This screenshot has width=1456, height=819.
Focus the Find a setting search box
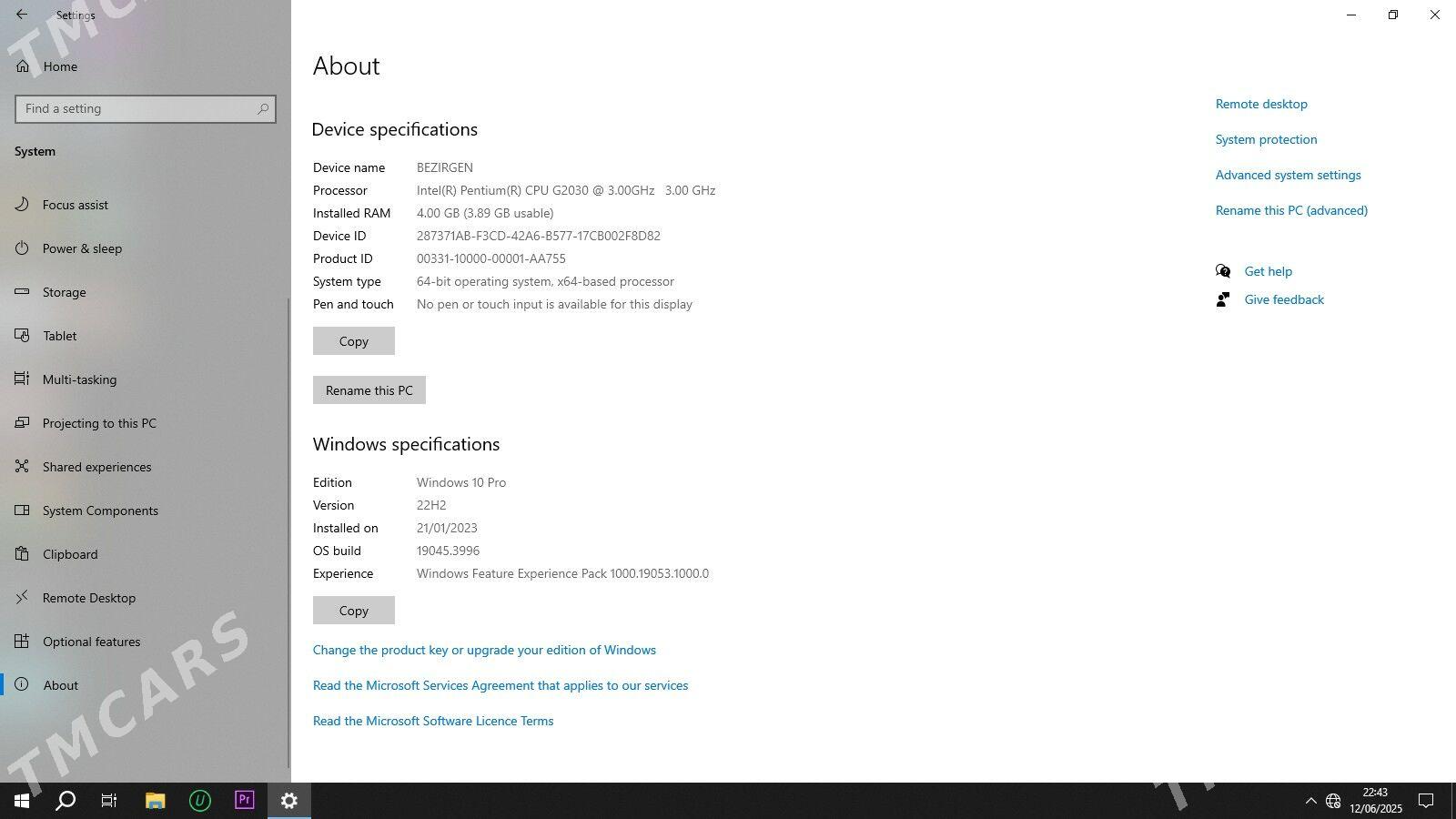[146, 109]
